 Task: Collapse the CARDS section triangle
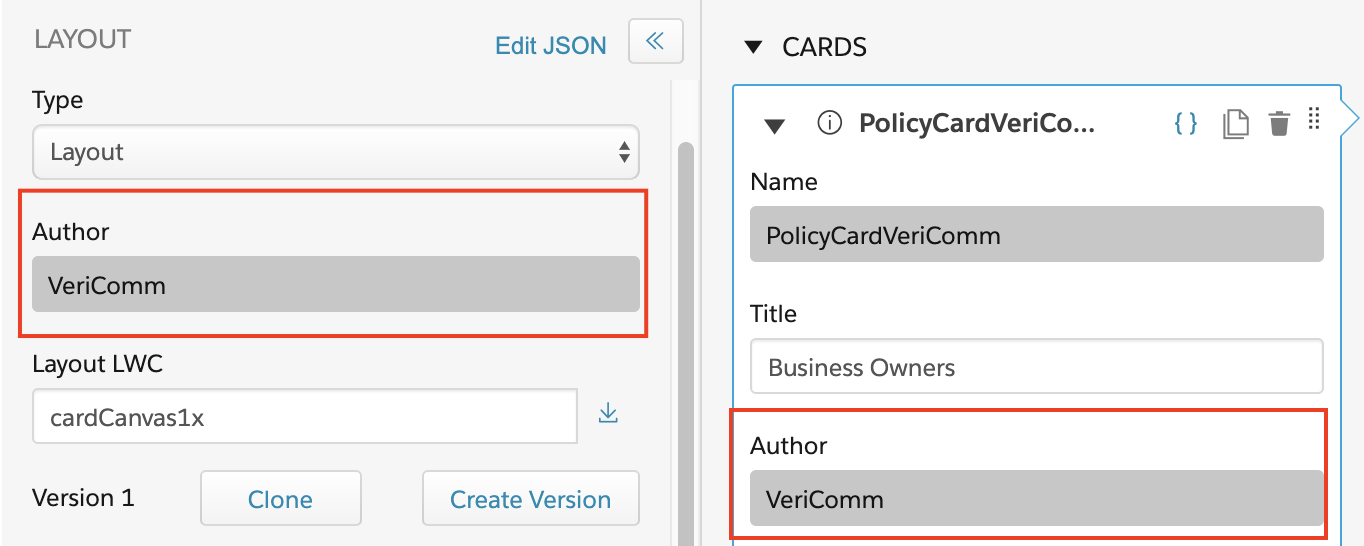[x=754, y=47]
